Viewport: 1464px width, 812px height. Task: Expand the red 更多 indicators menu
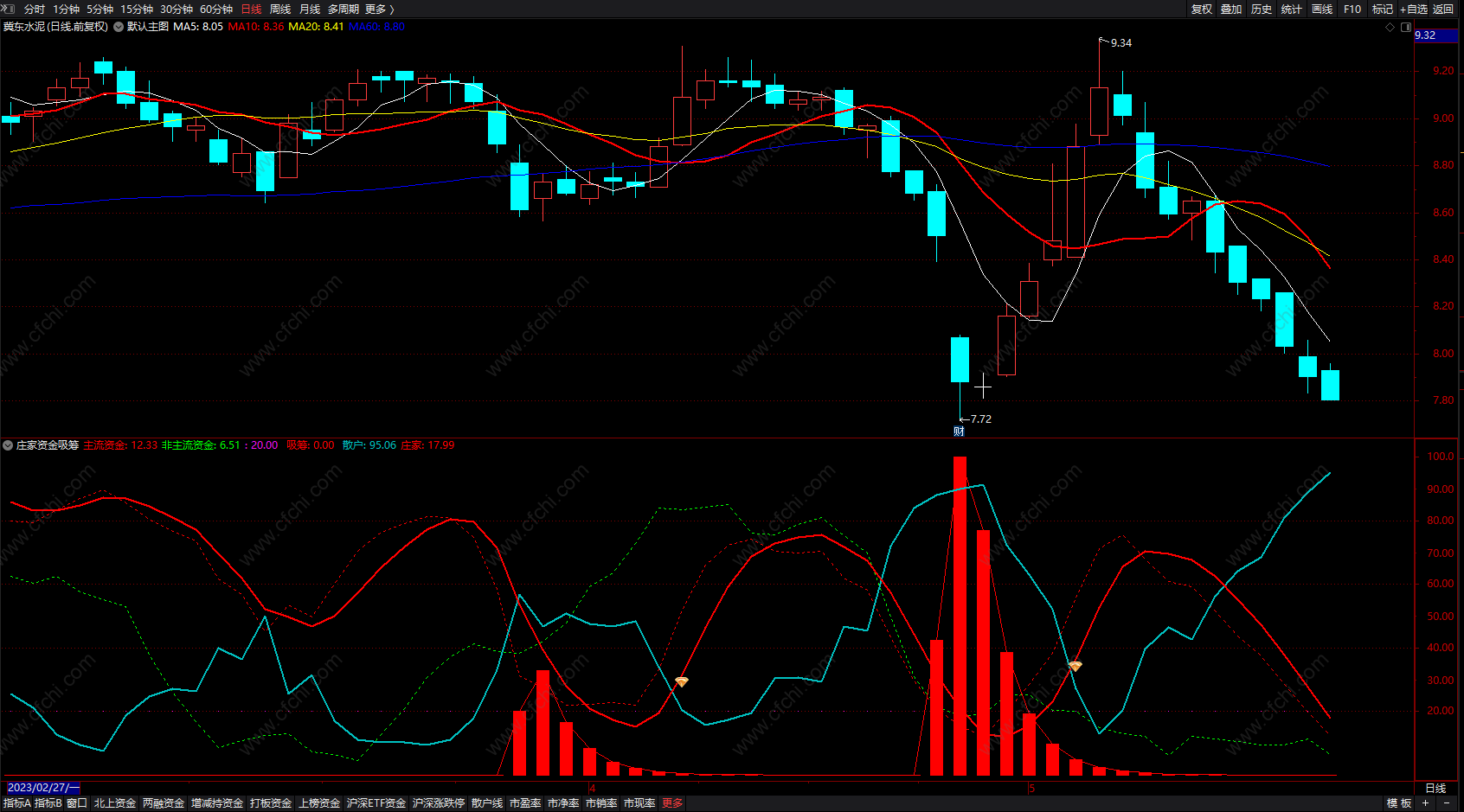(672, 803)
